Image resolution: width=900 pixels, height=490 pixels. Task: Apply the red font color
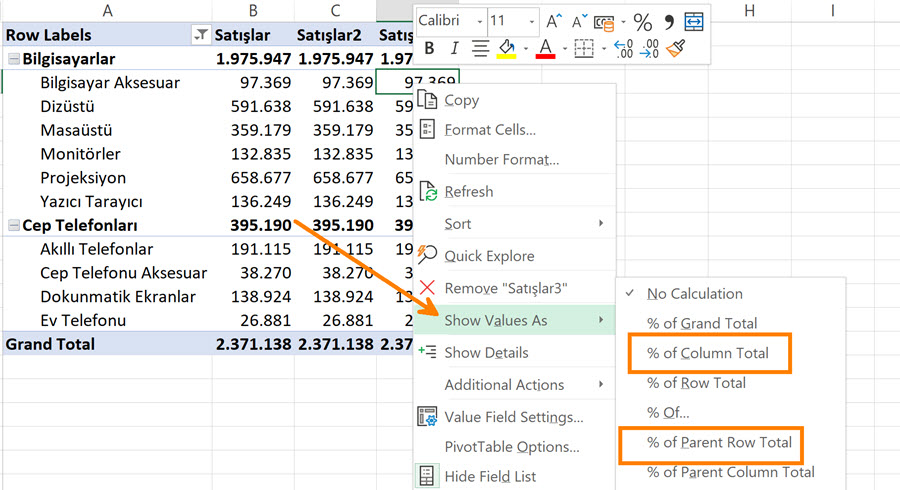[545, 48]
